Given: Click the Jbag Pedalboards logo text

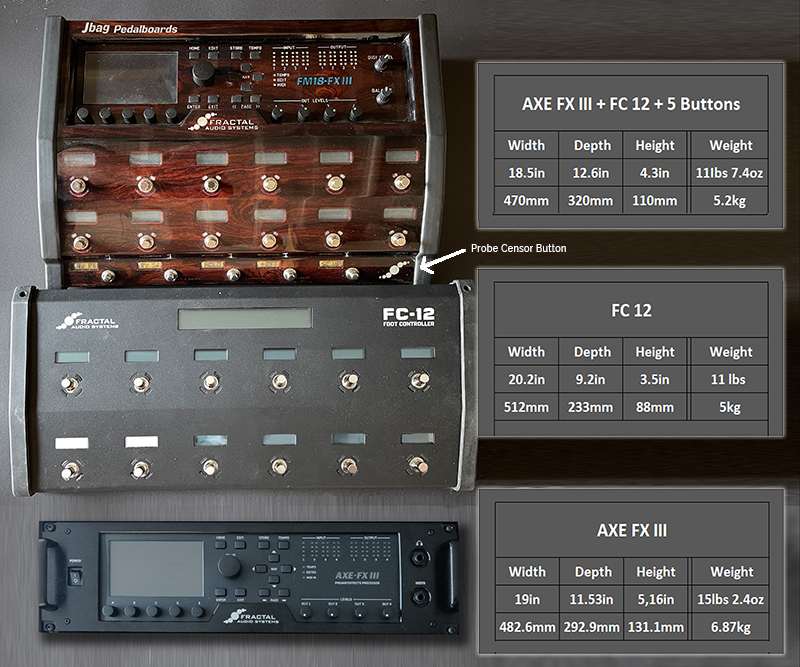Looking at the screenshot, I should coord(130,29).
